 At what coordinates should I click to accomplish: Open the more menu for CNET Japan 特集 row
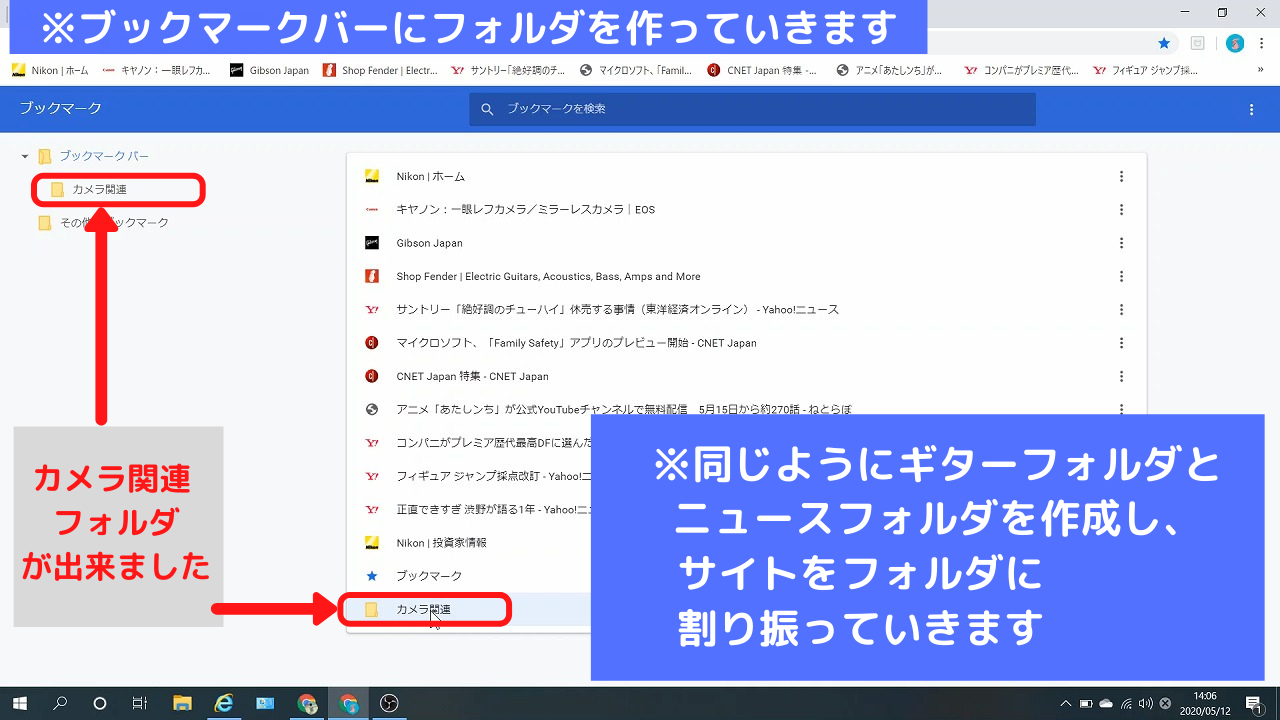point(1121,377)
